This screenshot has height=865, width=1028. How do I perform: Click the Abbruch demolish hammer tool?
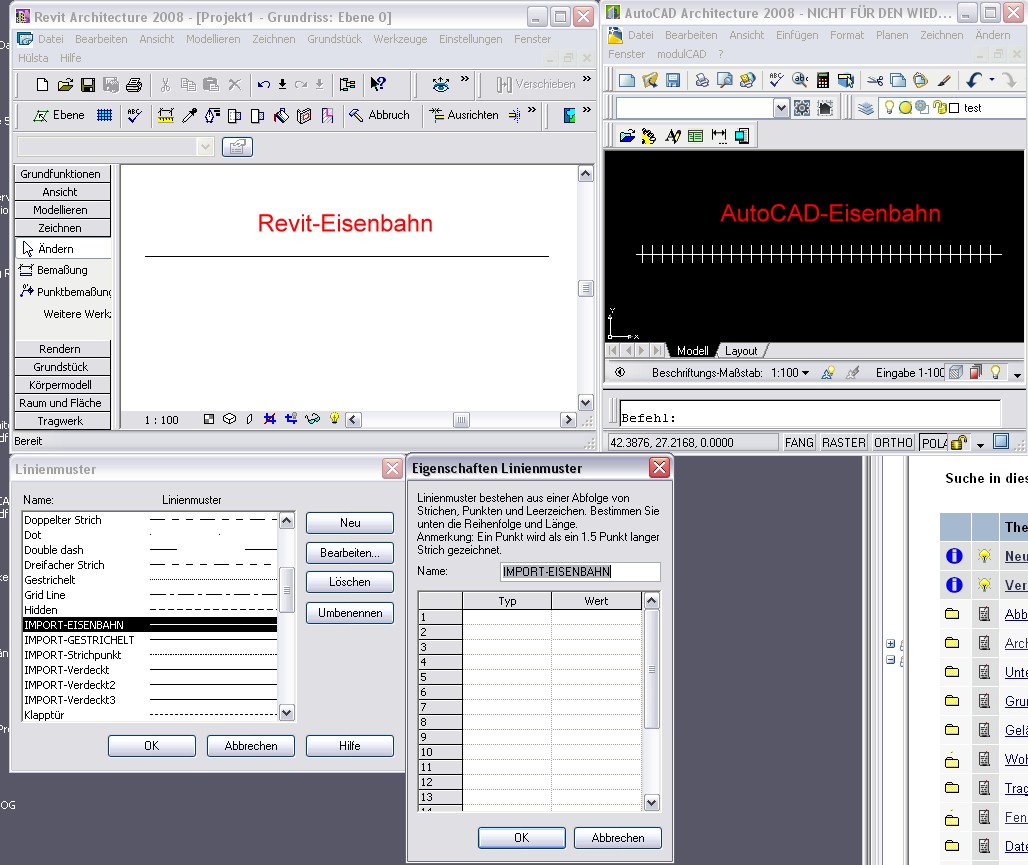[379, 115]
